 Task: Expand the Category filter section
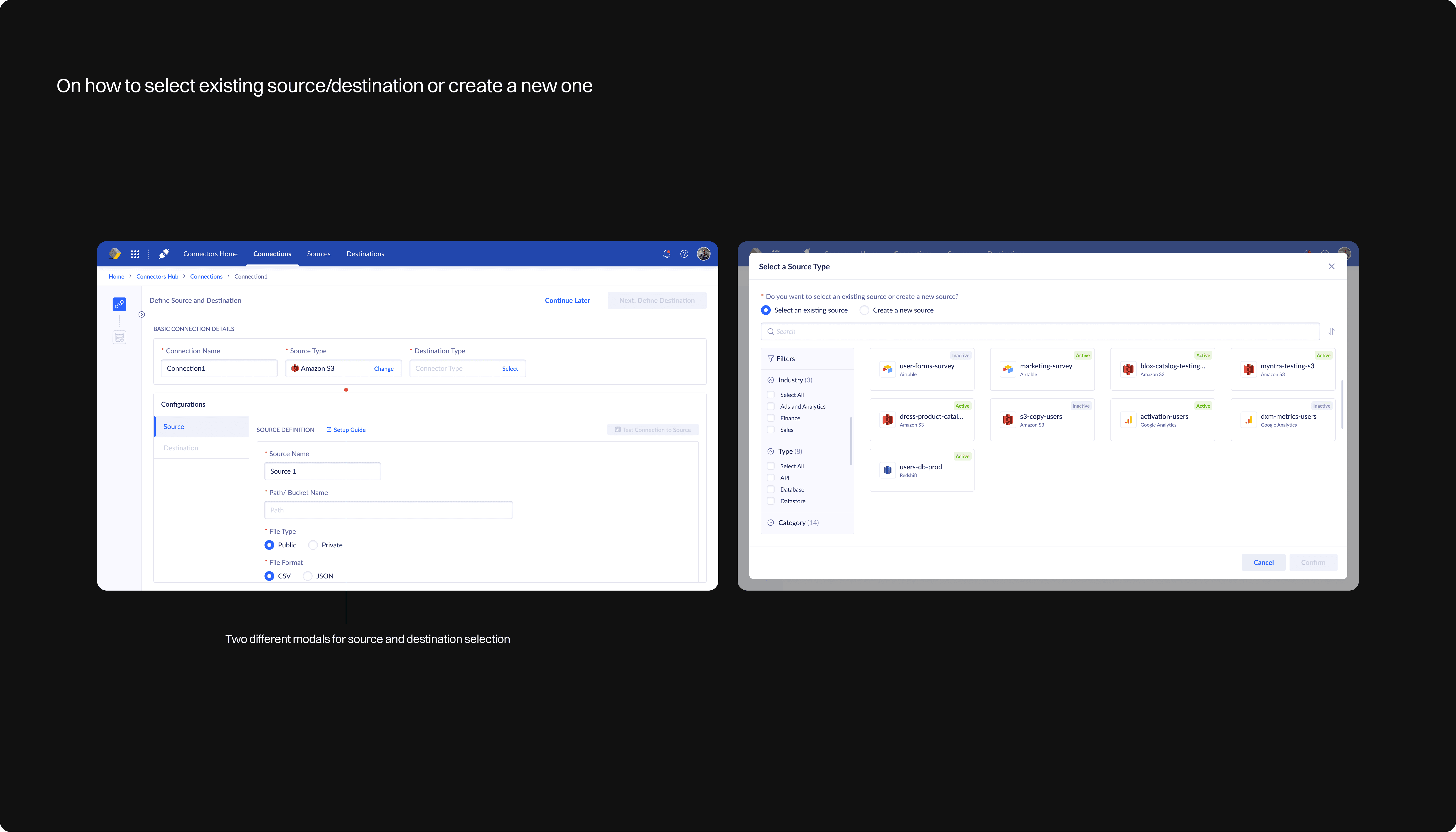pos(771,523)
